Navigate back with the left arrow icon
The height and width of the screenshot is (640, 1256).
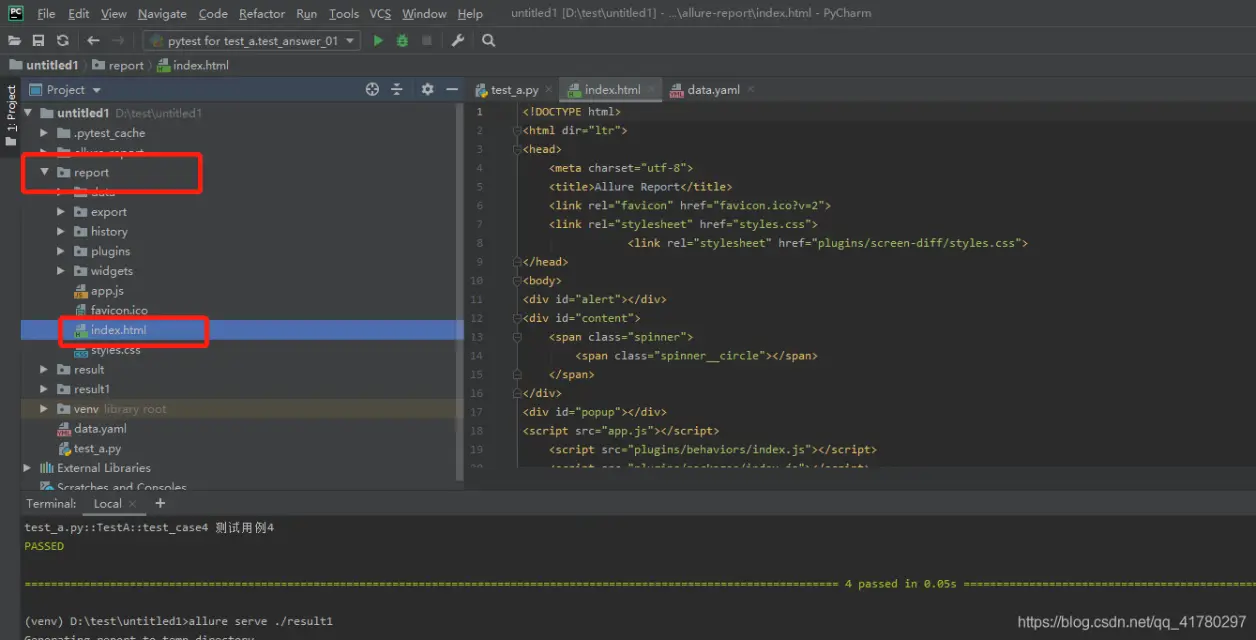(x=93, y=40)
